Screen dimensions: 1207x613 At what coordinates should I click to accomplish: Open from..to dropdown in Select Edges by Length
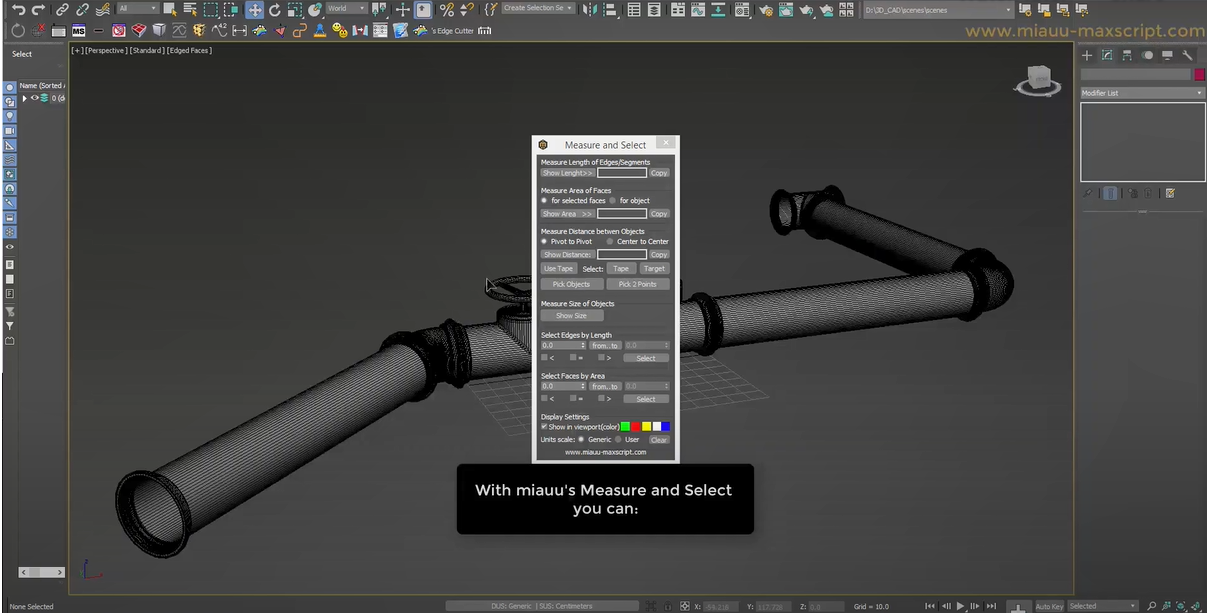605,345
